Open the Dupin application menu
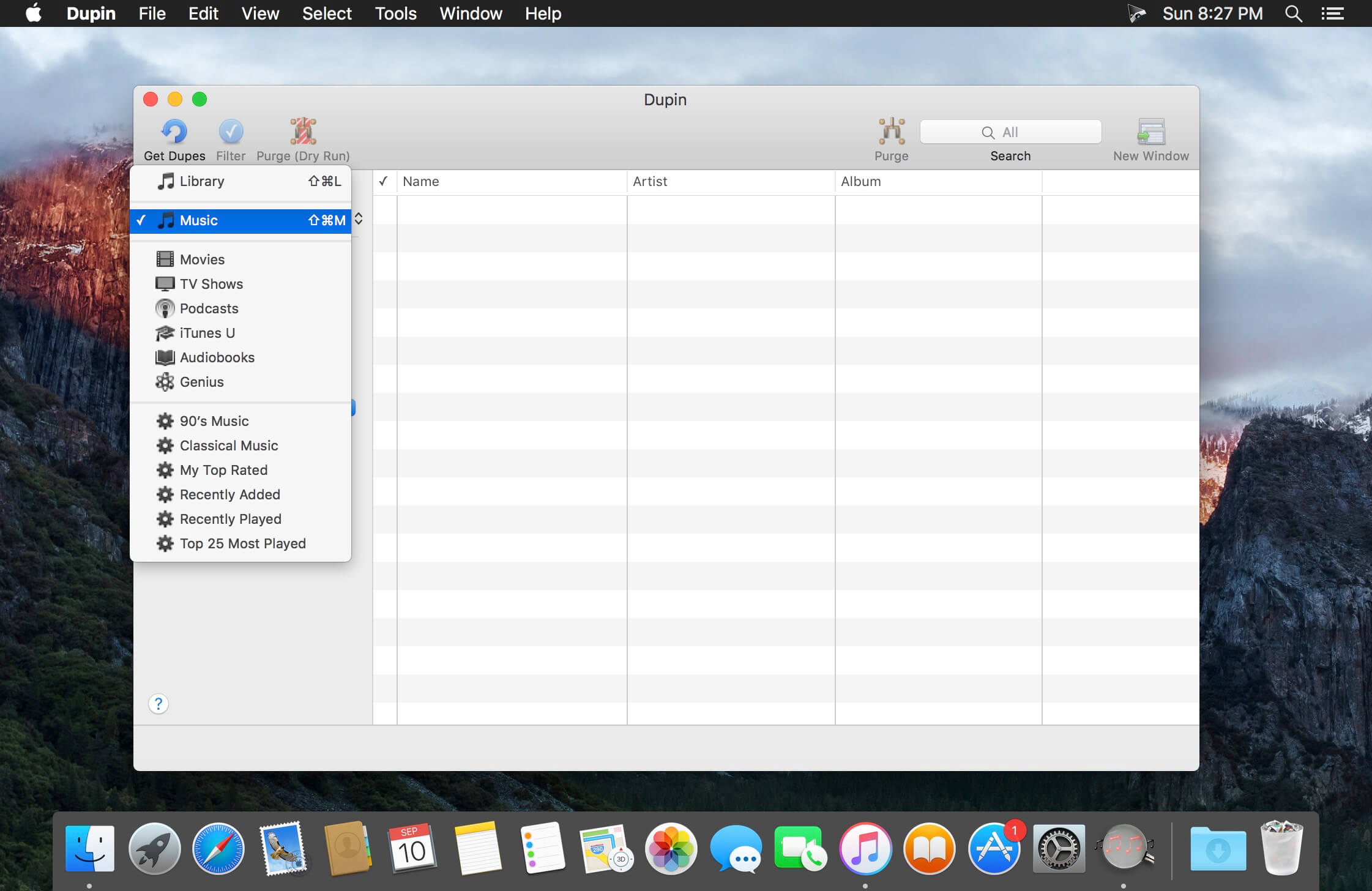This screenshot has height=891, width=1372. click(x=91, y=13)
